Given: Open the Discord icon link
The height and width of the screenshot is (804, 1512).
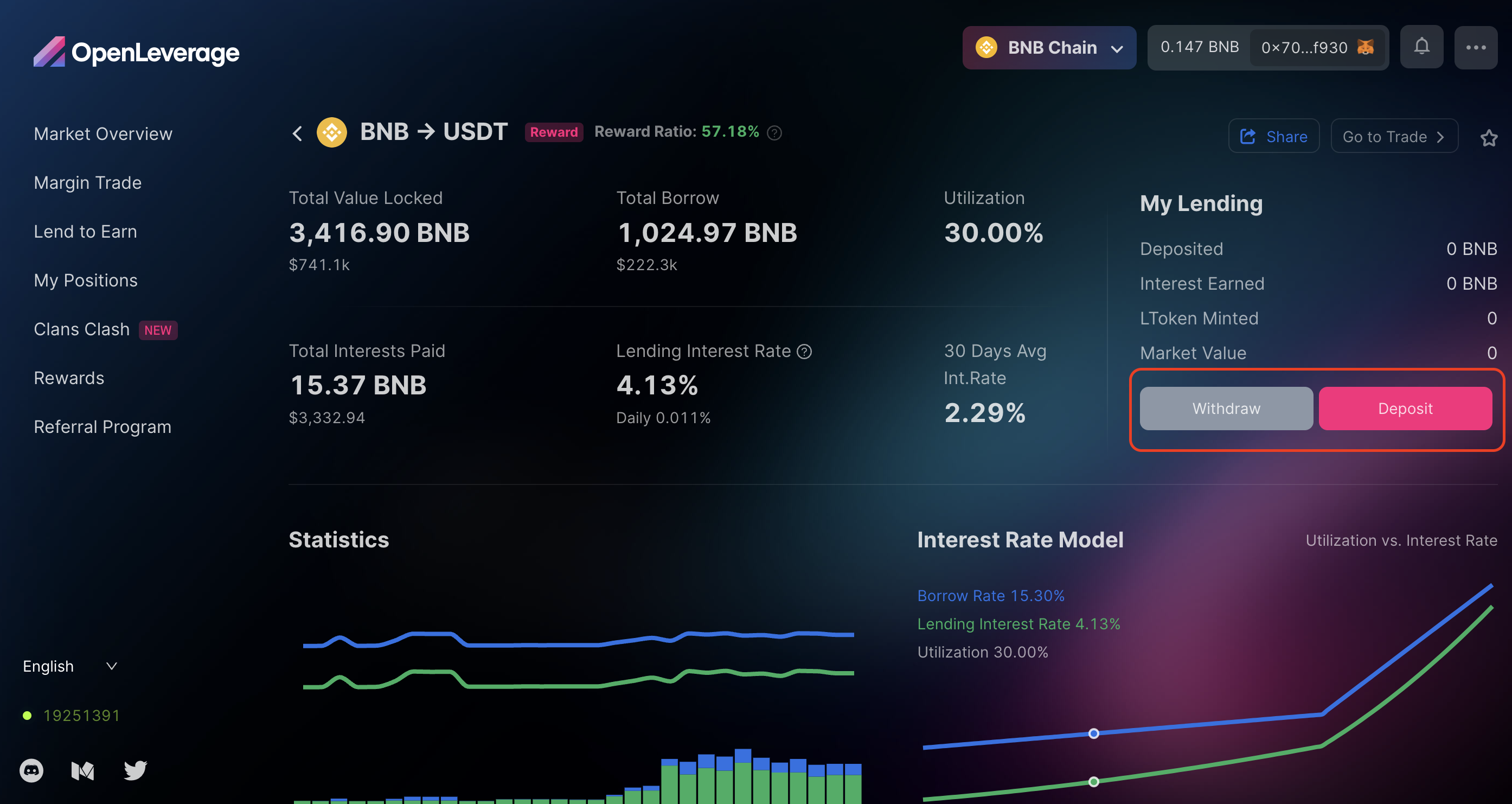Looking at the screenshot, I should tap(31, 770).
